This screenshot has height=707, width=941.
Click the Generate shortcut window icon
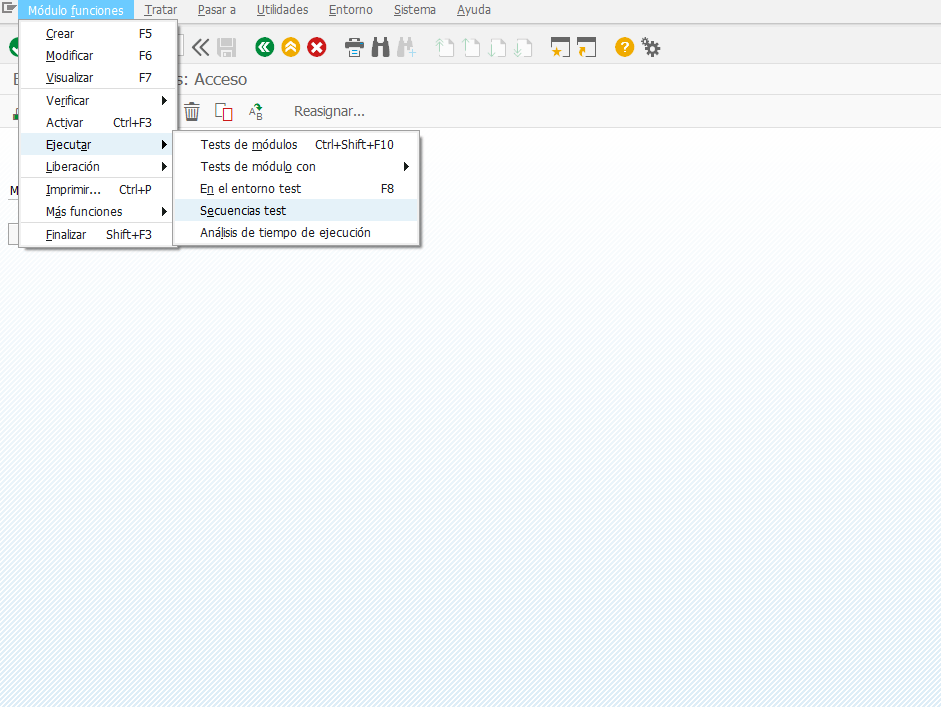pyautogui.click(x=586, y=47)
